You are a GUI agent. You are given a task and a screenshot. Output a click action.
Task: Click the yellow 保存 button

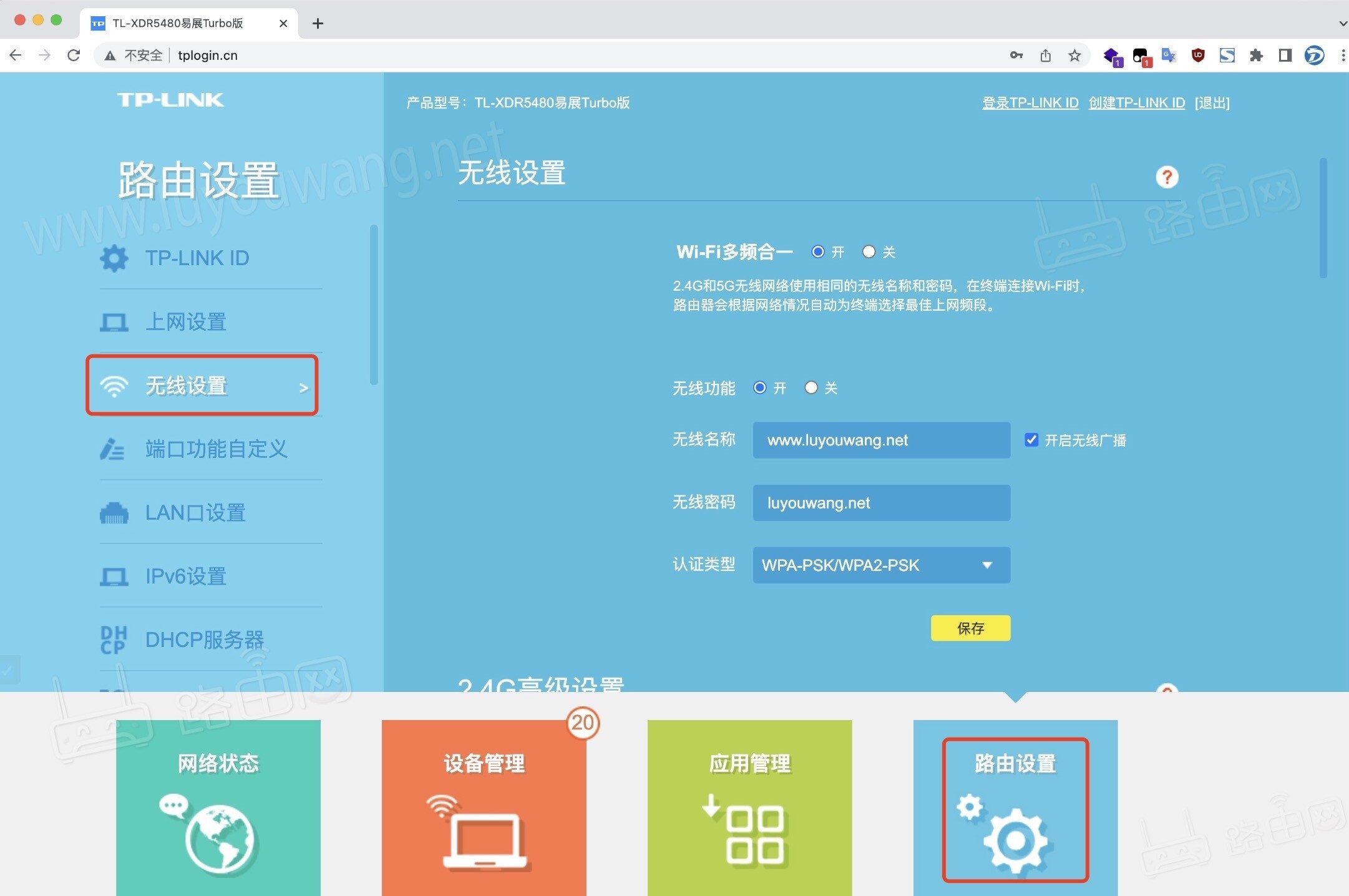[x=970, y=628]
